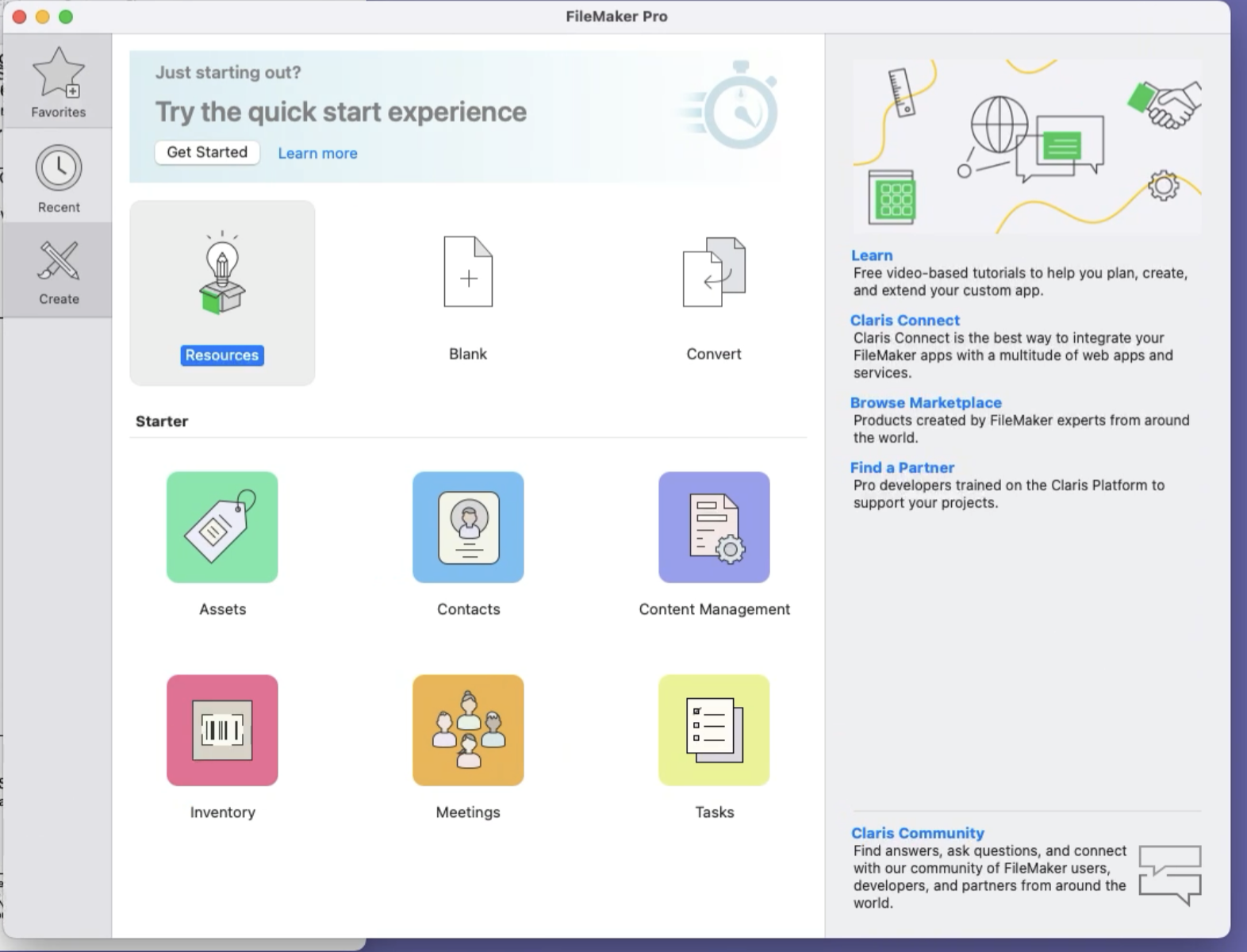Image resolution: width=1247 pixels, height=952 pixels.
Task: Open the Content Management starter template
Action: pyautogui.click(x=714, y=528)
